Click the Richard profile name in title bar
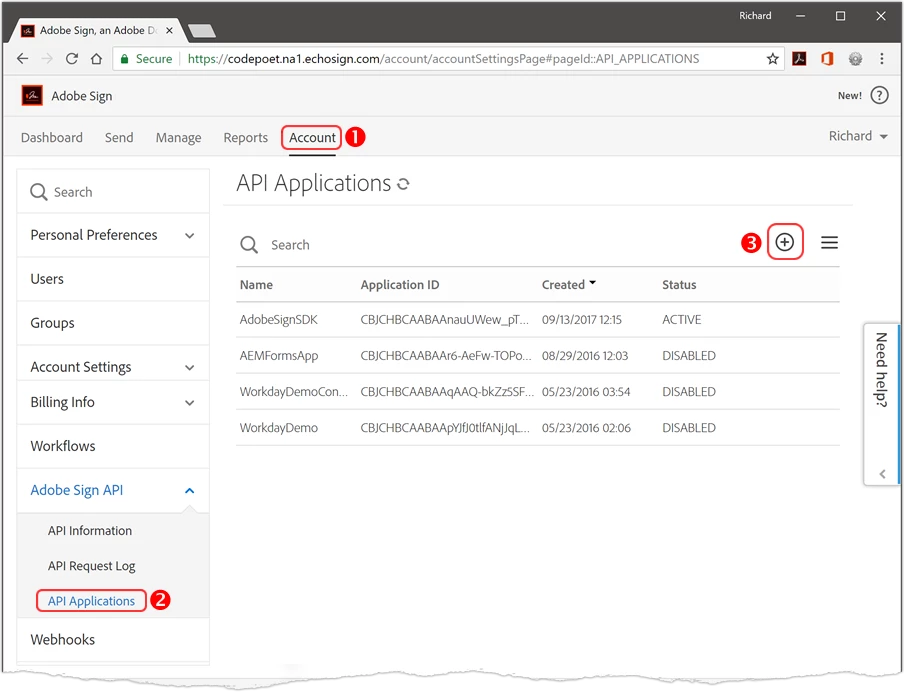The height and width of the screenshot is (692, 904). pos(755,16)
